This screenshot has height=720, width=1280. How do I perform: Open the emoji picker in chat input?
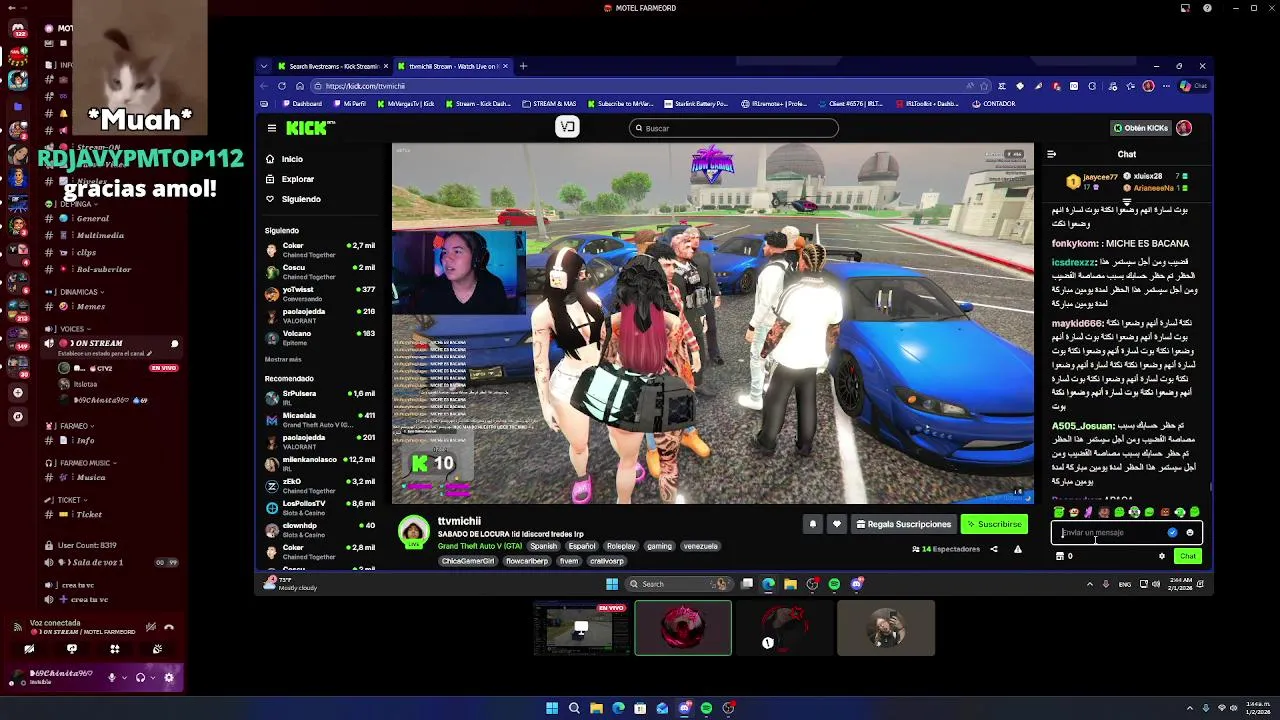(x=1190, y=533)
